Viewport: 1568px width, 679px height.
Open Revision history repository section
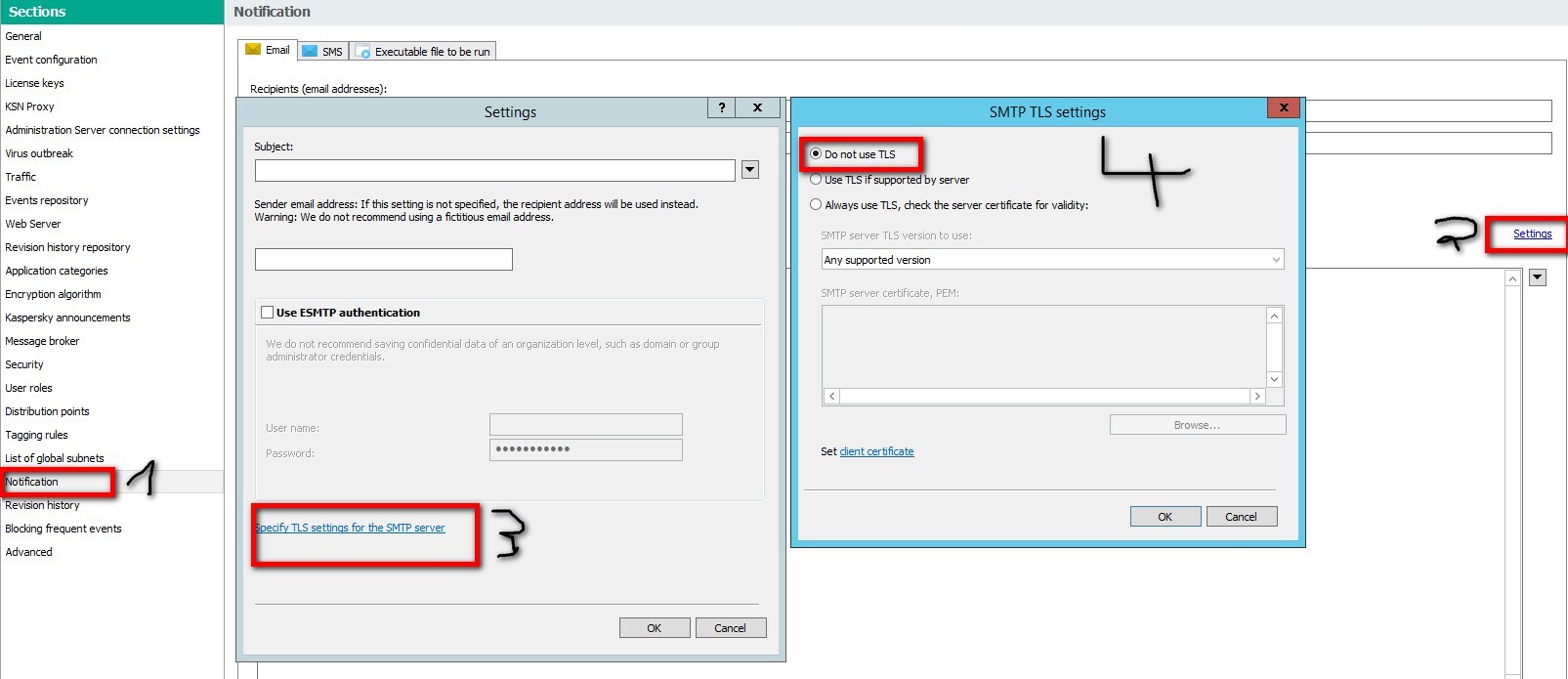tap(67, 247)
